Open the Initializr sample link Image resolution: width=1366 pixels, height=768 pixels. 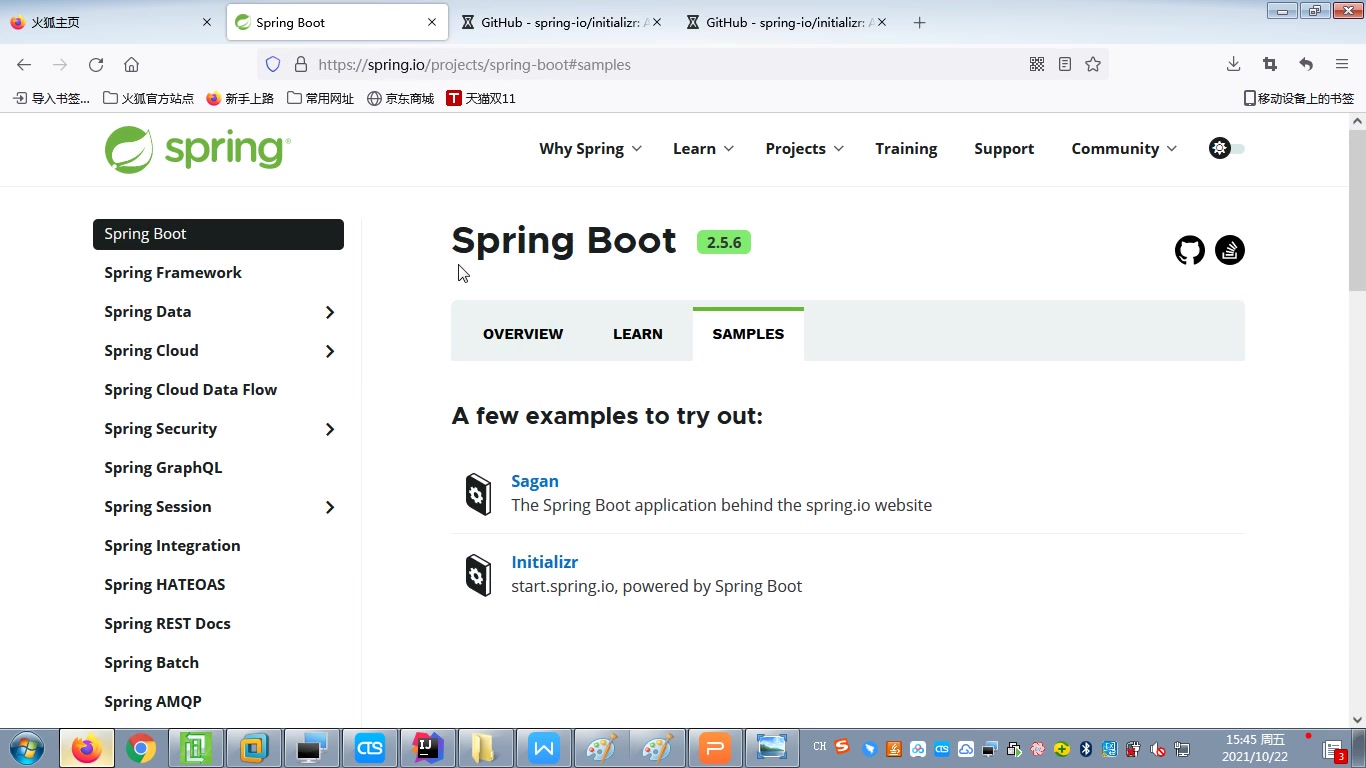tap(545, 562)
